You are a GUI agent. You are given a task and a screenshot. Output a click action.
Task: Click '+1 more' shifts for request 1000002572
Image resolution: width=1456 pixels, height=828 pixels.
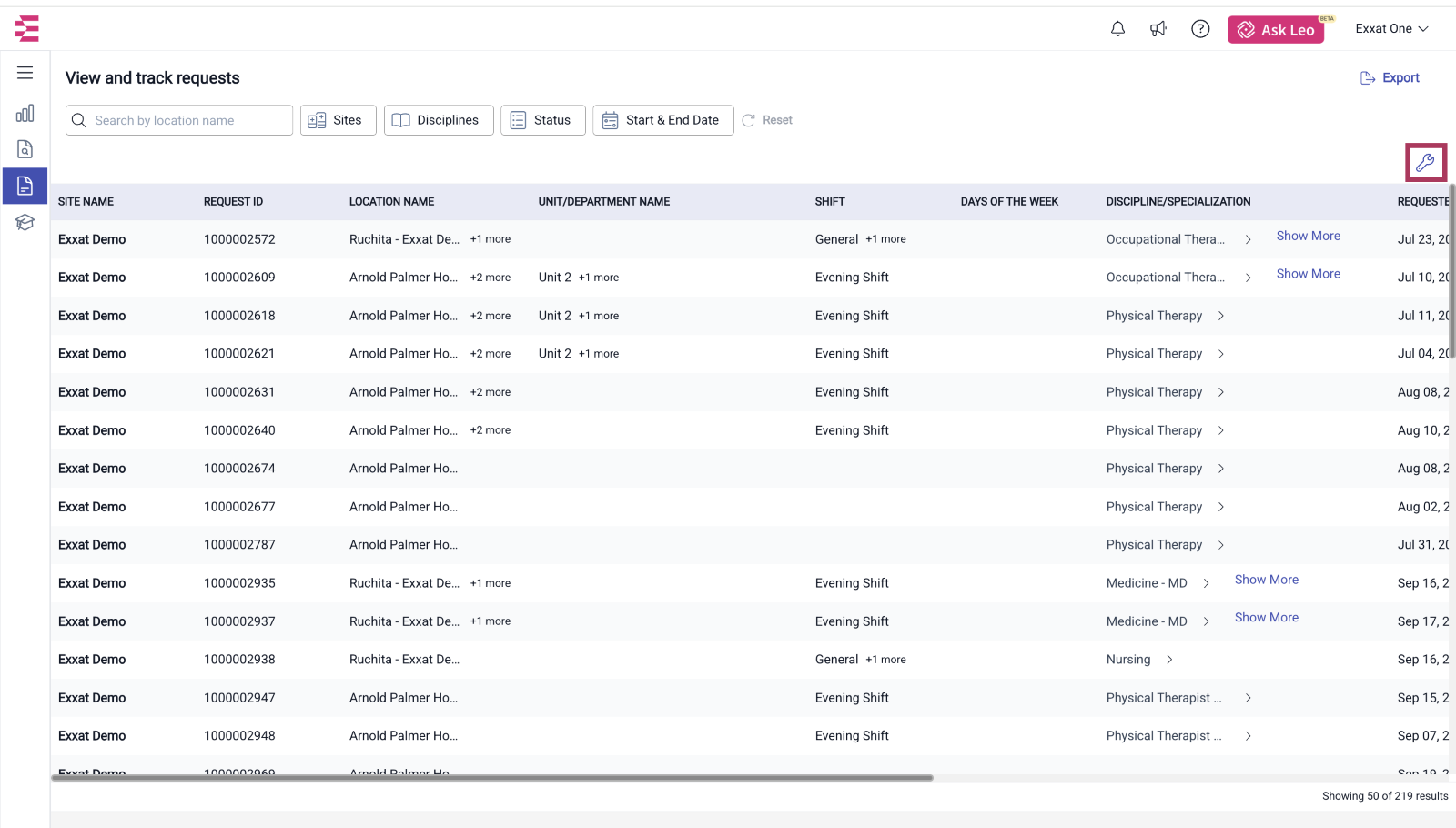tap(885, 239)
